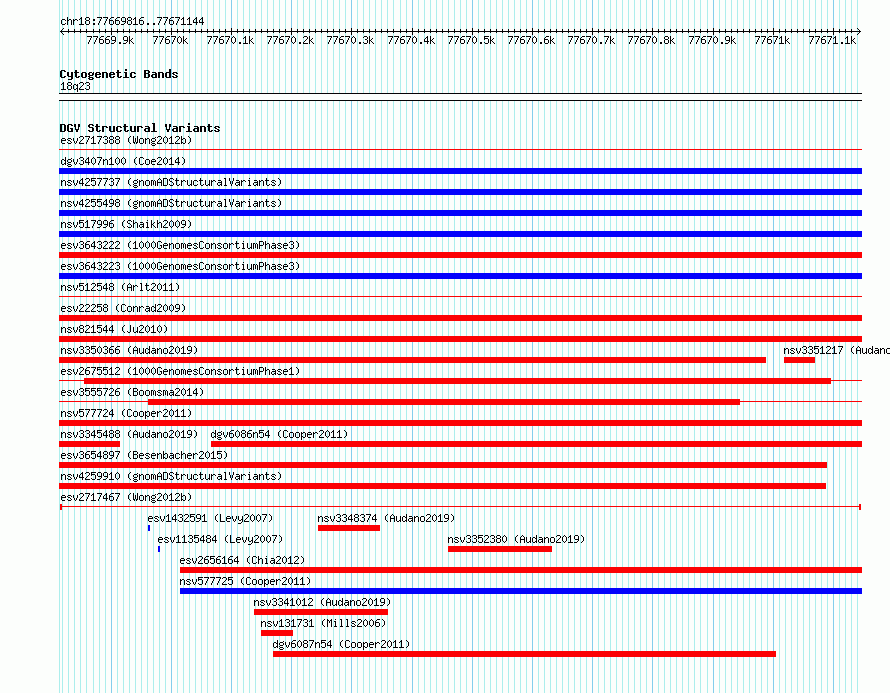Click dgv6087n54 (Cooper2011) label

[341, 644]
